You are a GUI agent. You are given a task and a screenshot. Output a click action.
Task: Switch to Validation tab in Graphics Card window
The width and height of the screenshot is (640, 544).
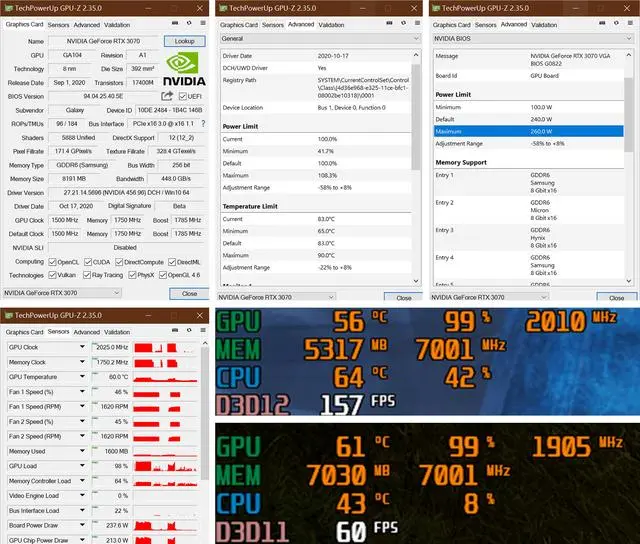(117, 25)
